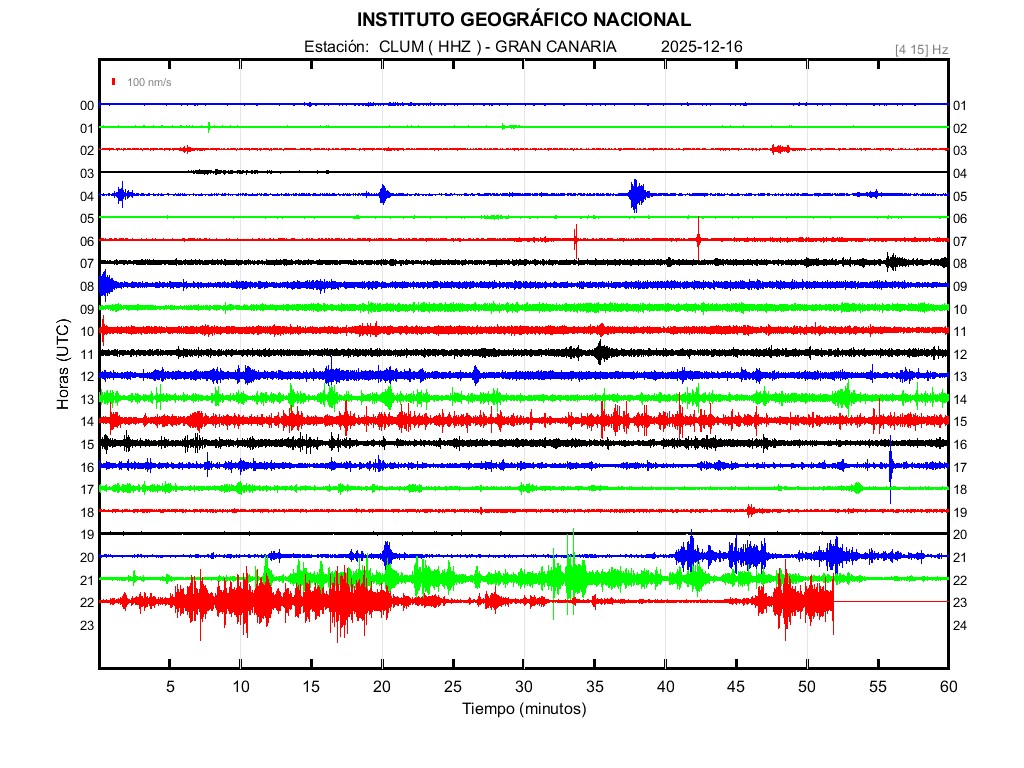1024x768 pixels.
Task: Click hour label 00 on left axis
Action: point(87,106)
